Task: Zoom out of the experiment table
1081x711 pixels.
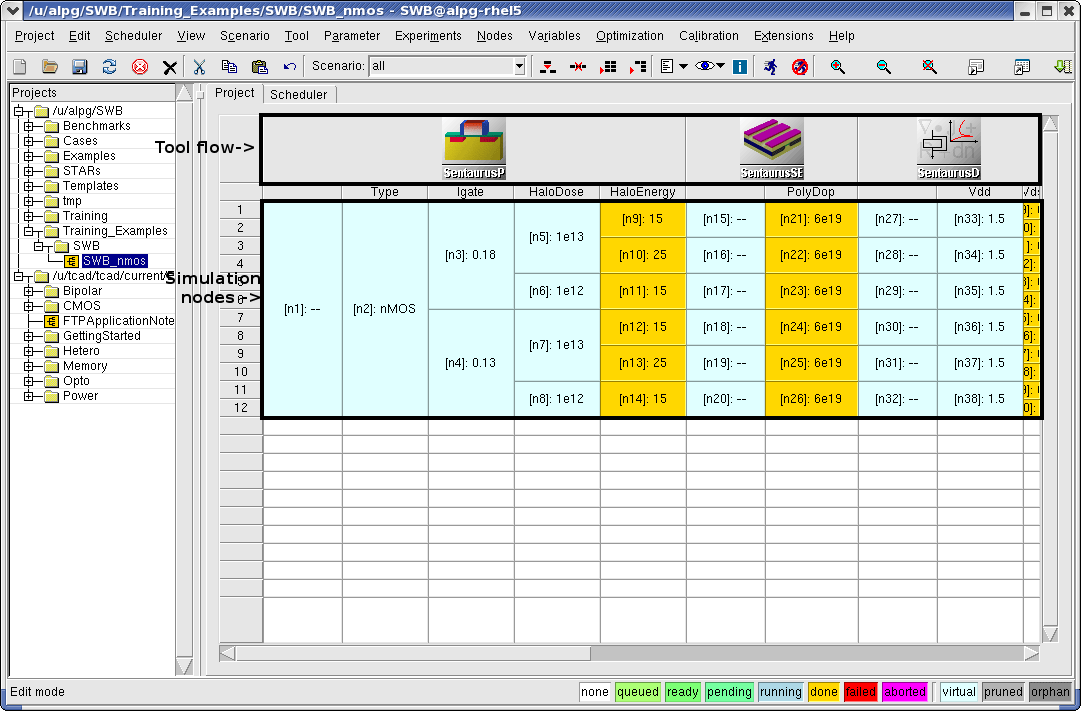Action: coord(883,66)
